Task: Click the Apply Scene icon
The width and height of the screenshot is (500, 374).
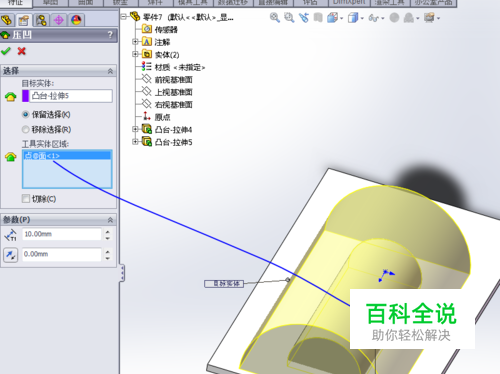Action: (409, 17)
